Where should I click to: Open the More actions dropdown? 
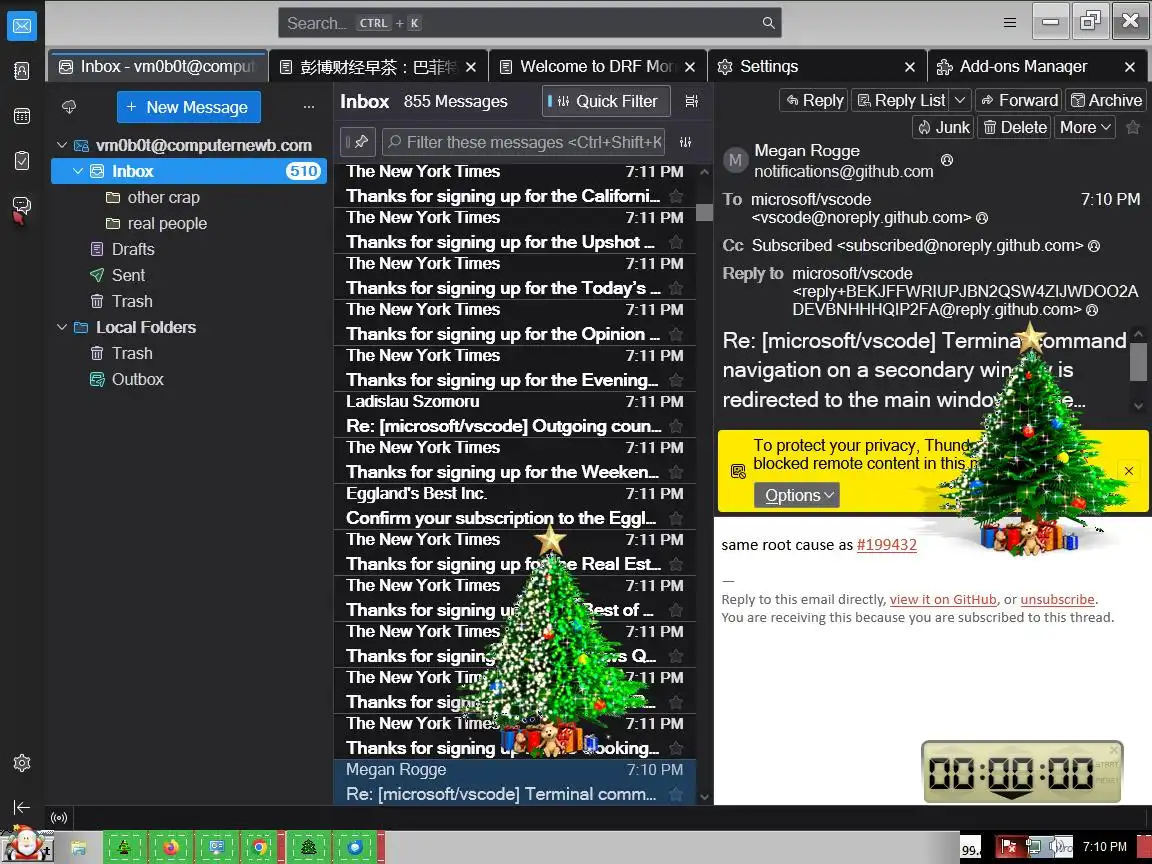click(1085, 127)
